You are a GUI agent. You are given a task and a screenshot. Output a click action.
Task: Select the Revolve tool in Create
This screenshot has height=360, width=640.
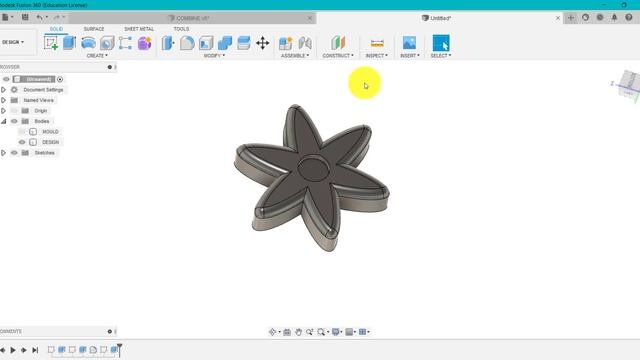click(88, 43)
